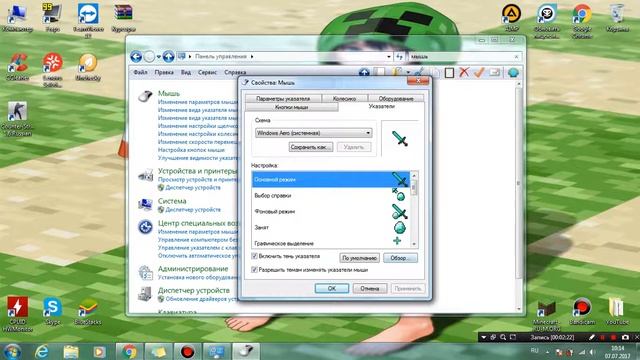The width and height of the screenshot is (640, 360).
Task: Click the Центр специальных возможностей icon
Action: tap(145, 227)
